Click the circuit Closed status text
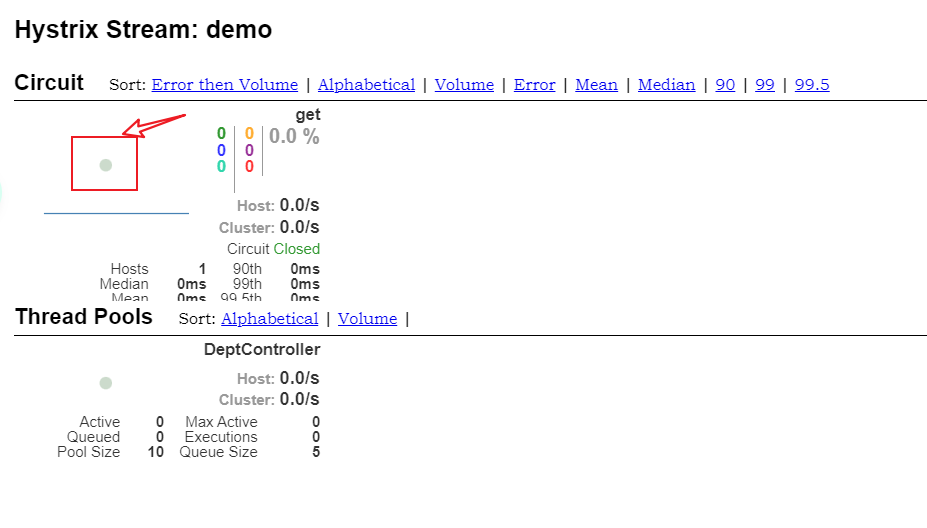The width and height of the screenshot is (927, 528). click(x=297, y=249)
